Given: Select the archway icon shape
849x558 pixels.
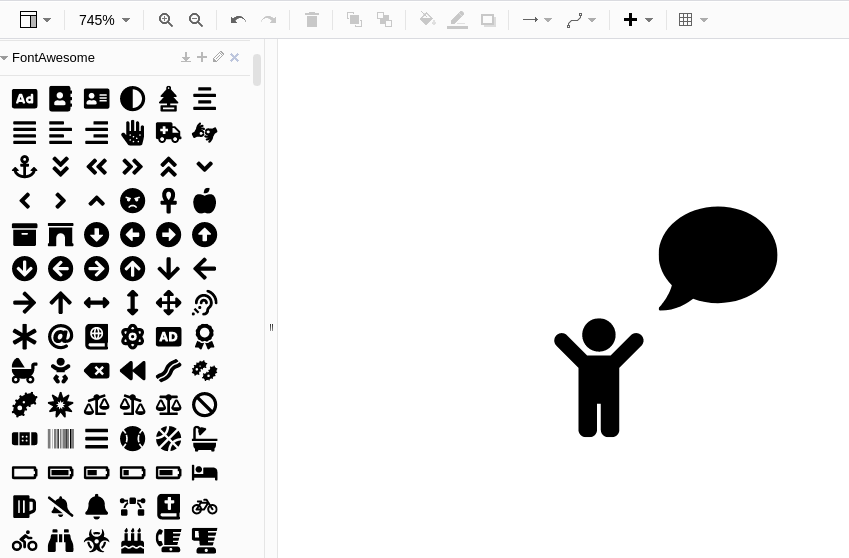Looking at the screenshot, I should pyautogui.click(x=61, y=235).
